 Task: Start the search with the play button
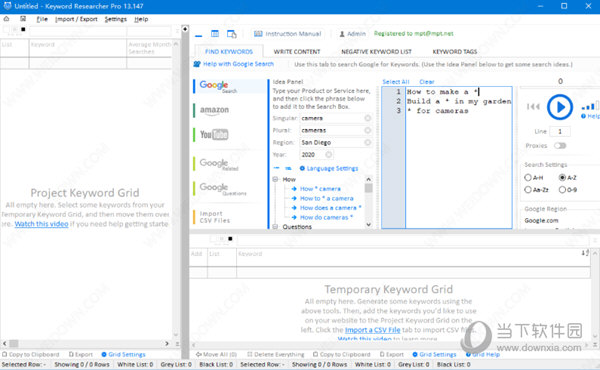click(x=560, y=107)
